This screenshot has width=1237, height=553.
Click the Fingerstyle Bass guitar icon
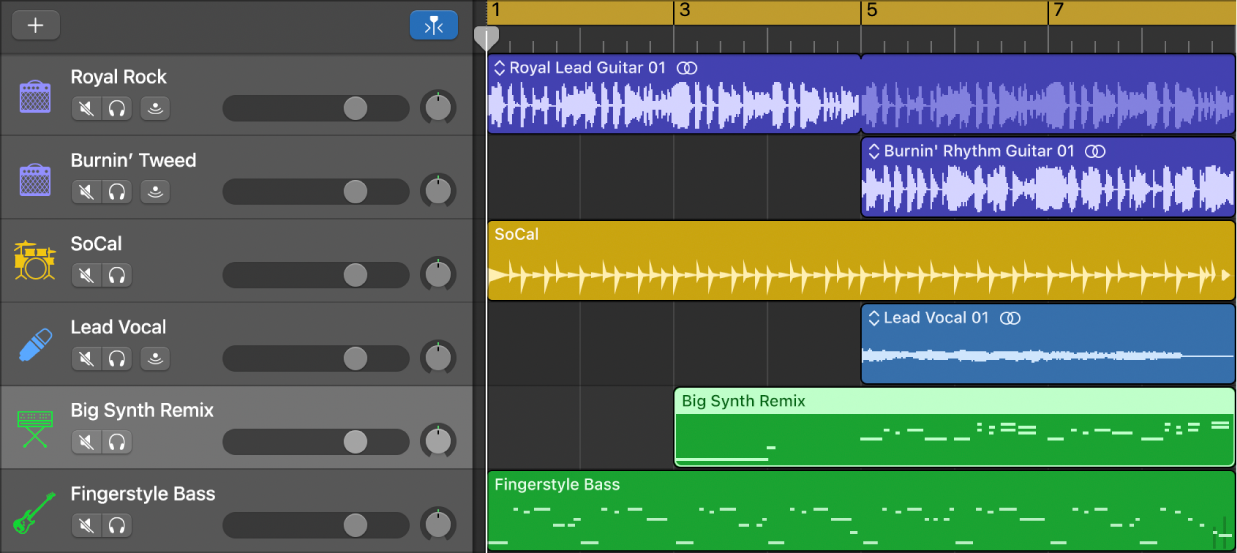point(35,511)
